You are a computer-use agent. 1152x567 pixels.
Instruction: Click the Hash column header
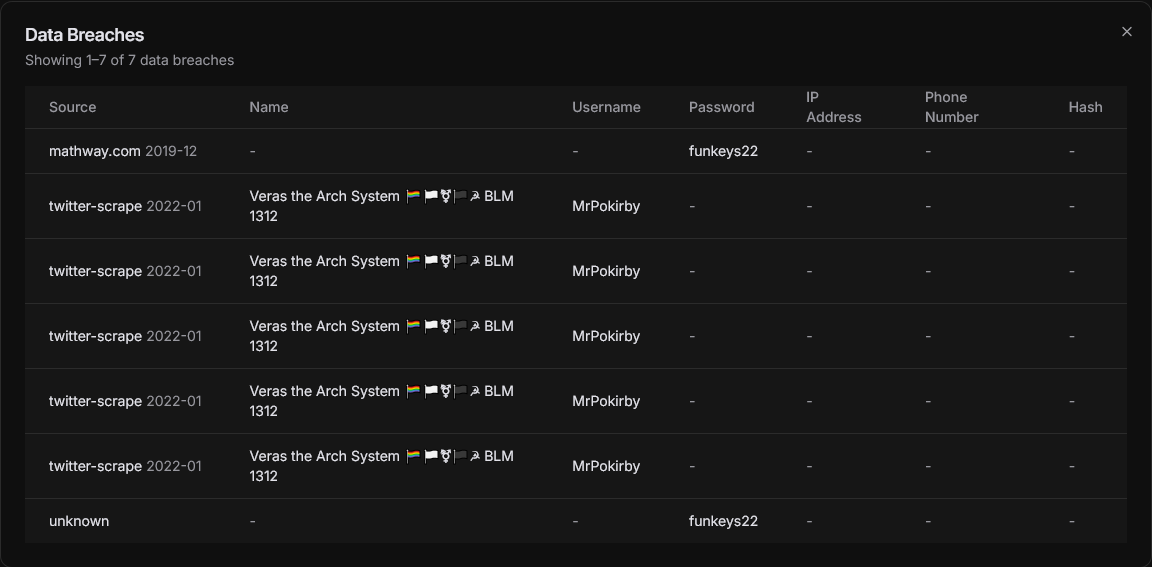(x=1085, y=107)
